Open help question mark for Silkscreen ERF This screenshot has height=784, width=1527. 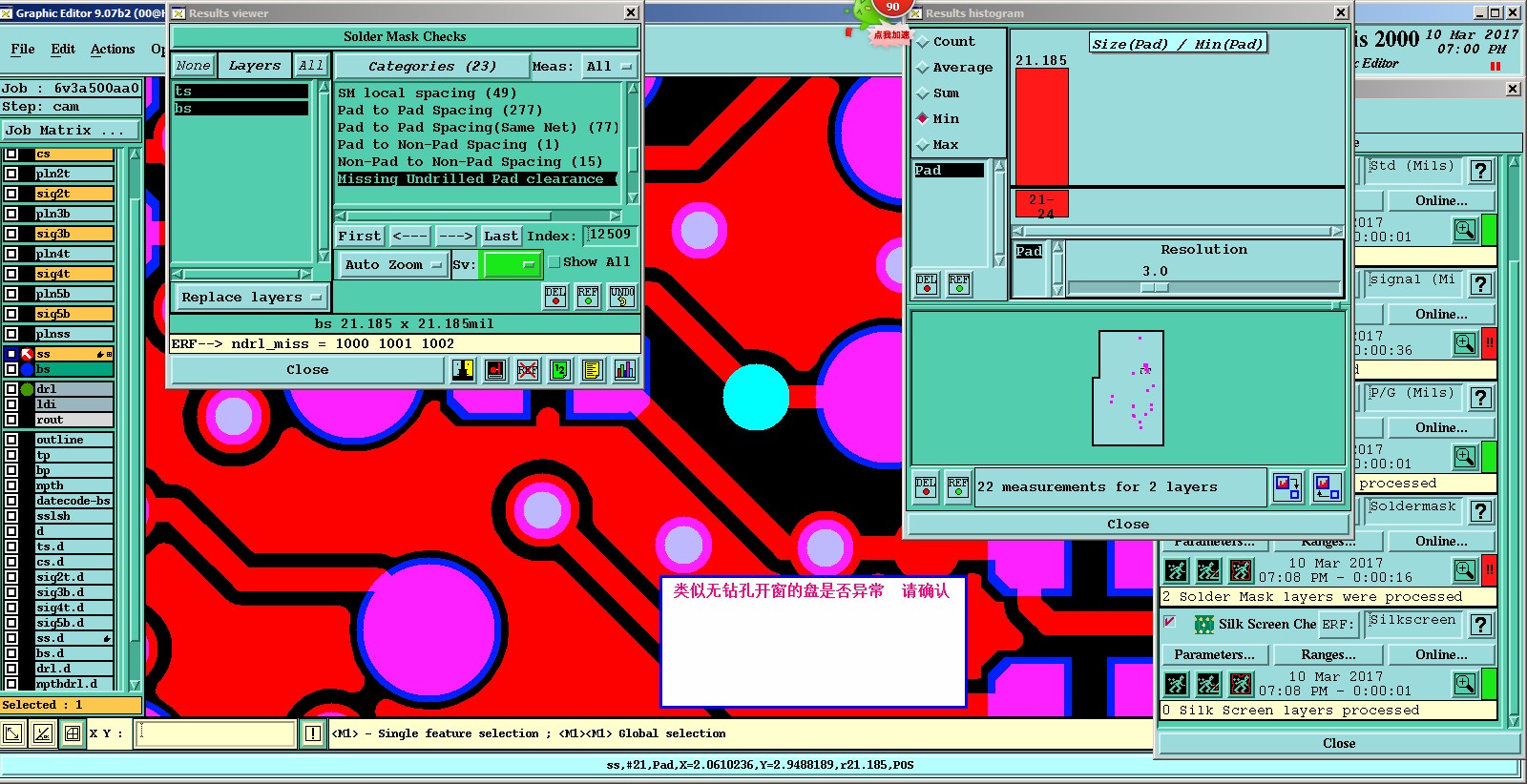[1480, 625]
